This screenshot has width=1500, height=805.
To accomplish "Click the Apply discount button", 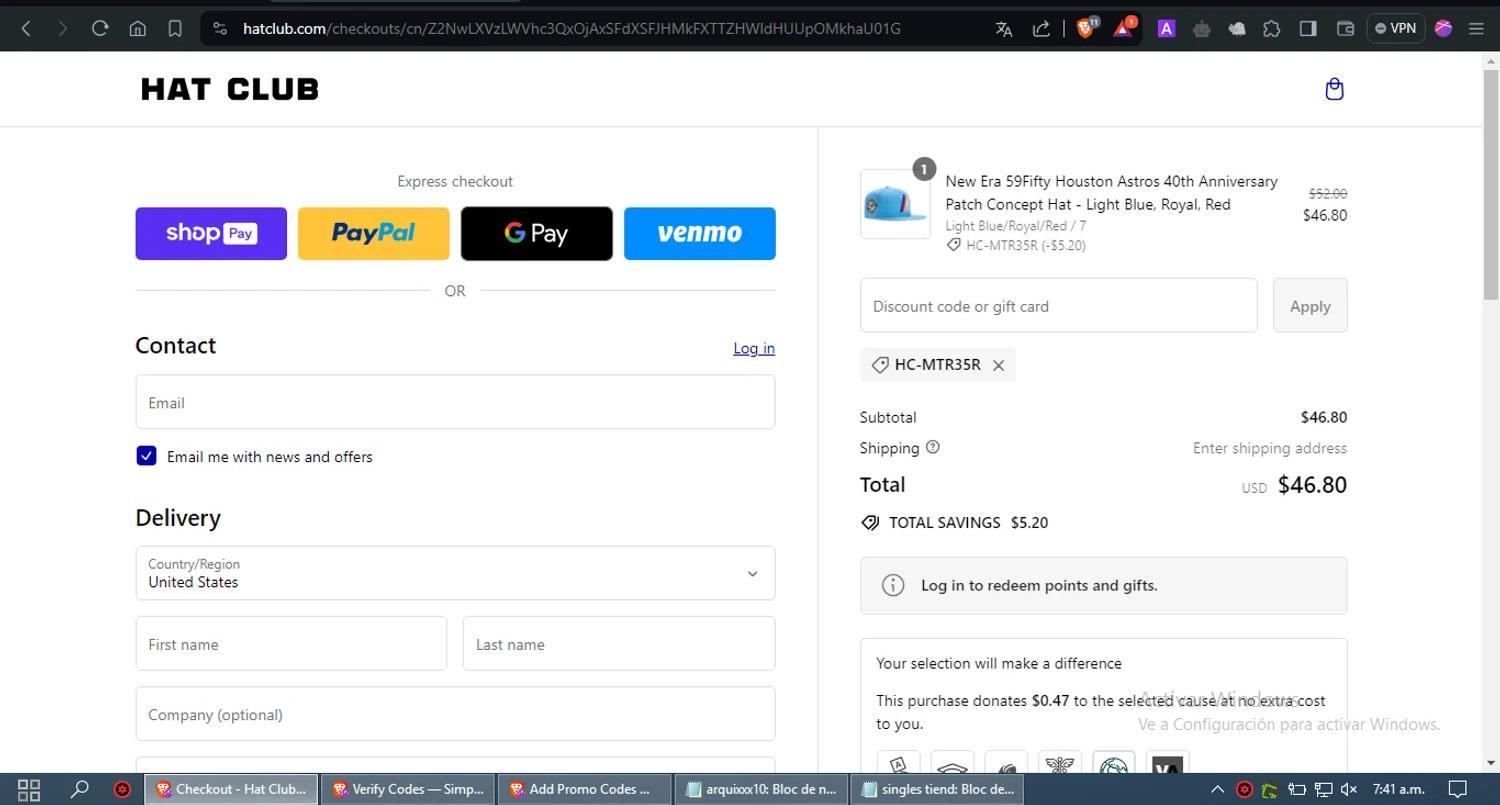I will (1310, 305).
